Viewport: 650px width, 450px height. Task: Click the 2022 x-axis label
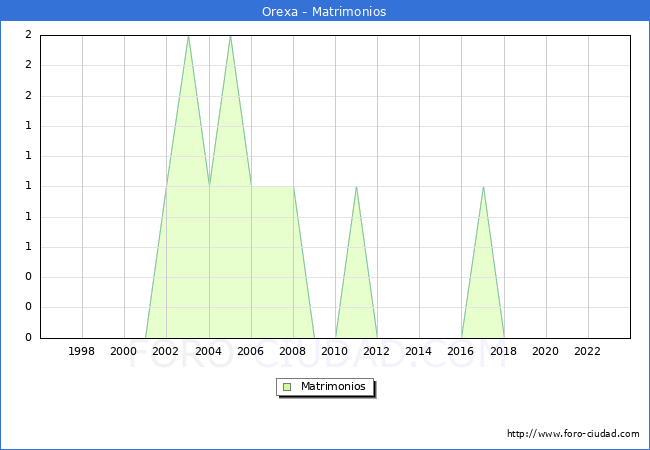(x=588, y=351)
